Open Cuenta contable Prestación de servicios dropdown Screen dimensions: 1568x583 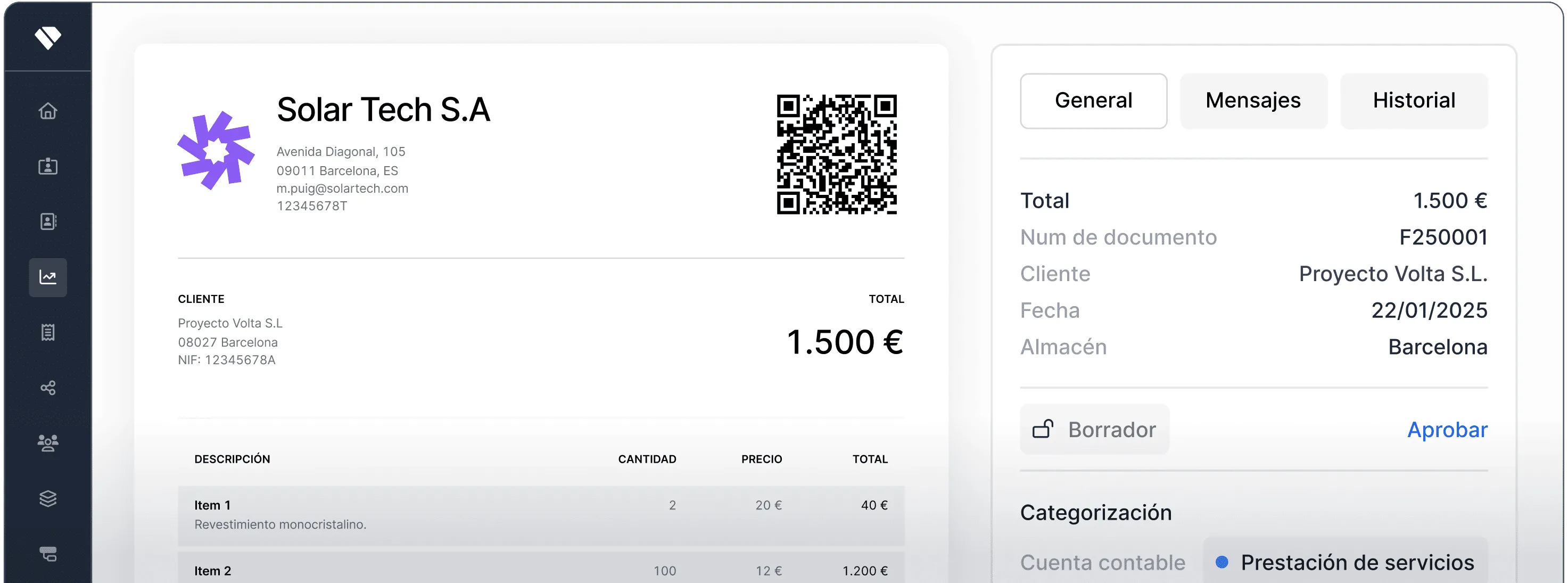pos(1345,562)
